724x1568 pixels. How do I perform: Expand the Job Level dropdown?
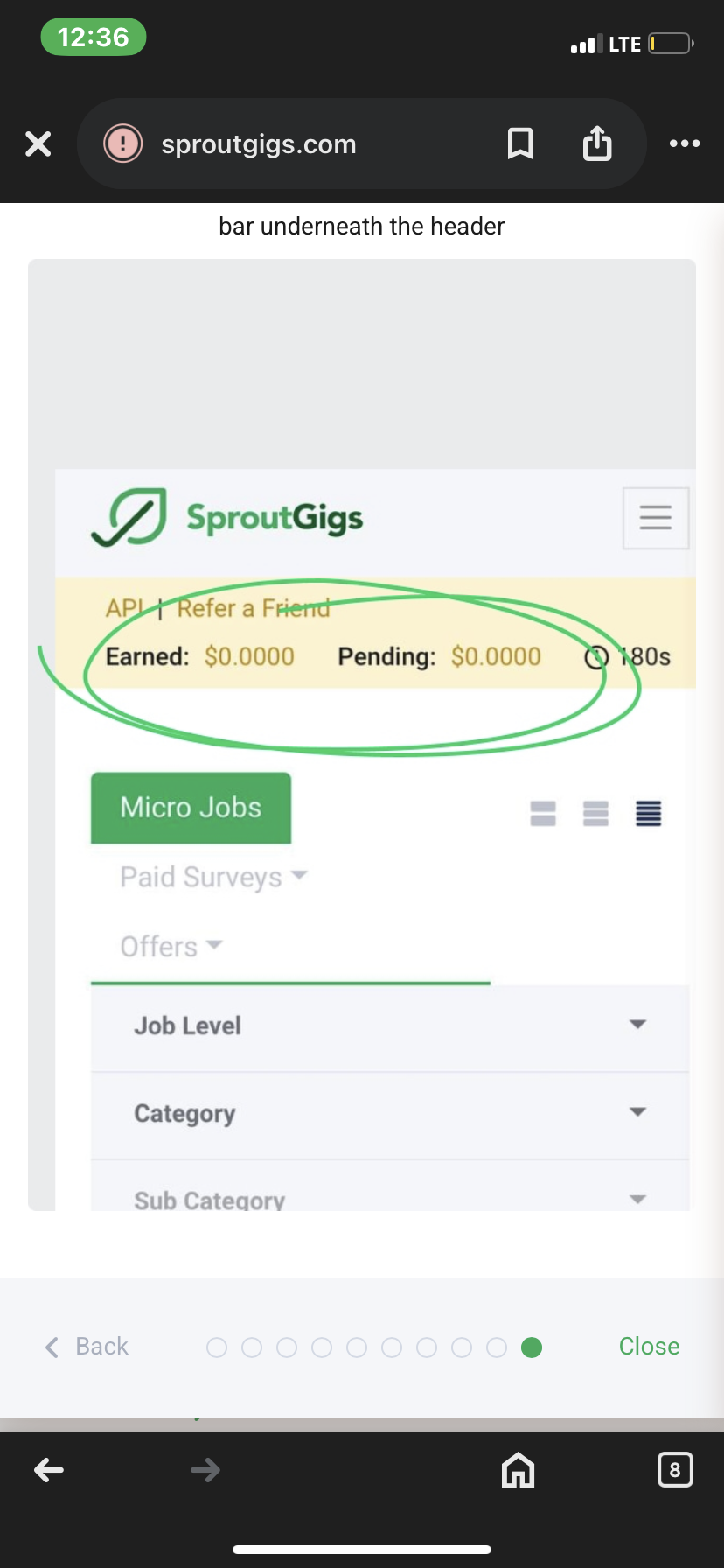tap(390, 1026)
